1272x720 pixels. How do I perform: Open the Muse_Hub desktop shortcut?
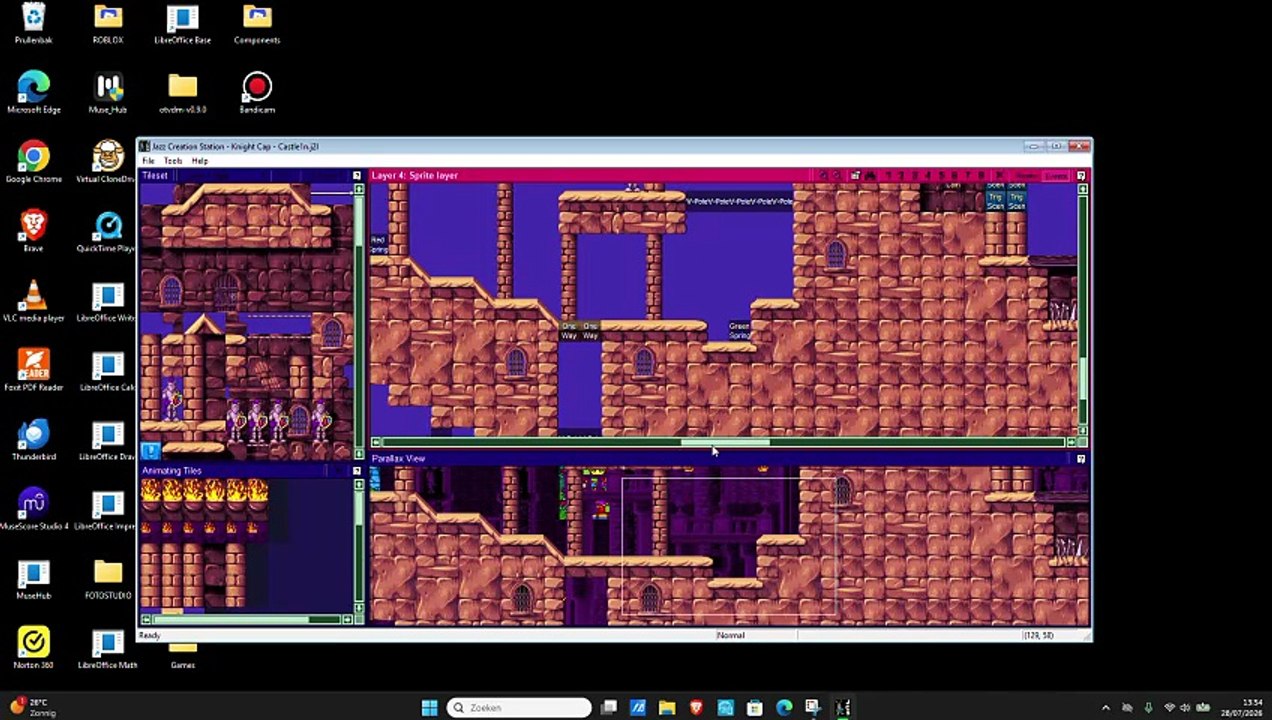pos(108,92)
